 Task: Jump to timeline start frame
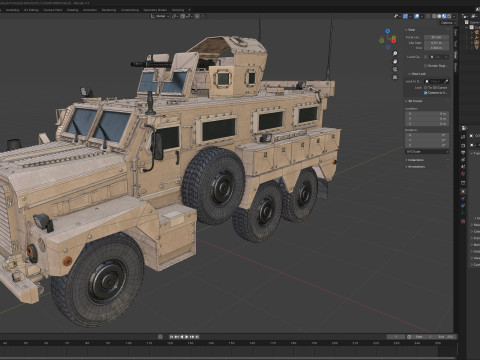coord(171,337)
